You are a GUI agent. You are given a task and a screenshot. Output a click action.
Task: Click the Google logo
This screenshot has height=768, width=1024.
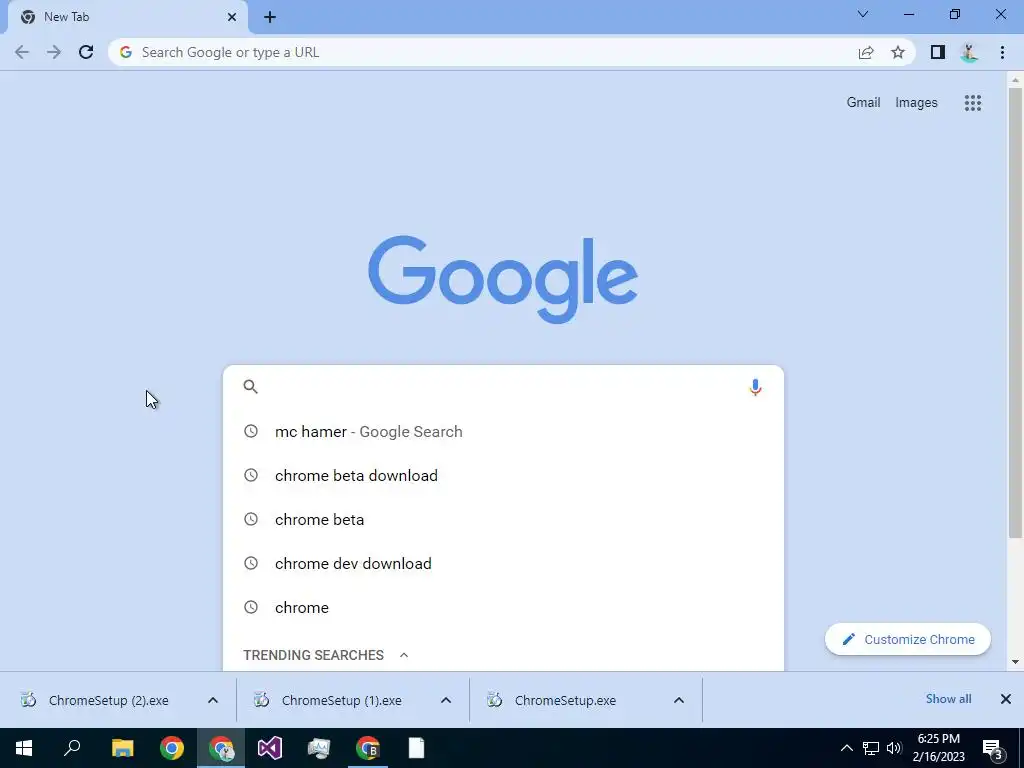coord(503,279)
